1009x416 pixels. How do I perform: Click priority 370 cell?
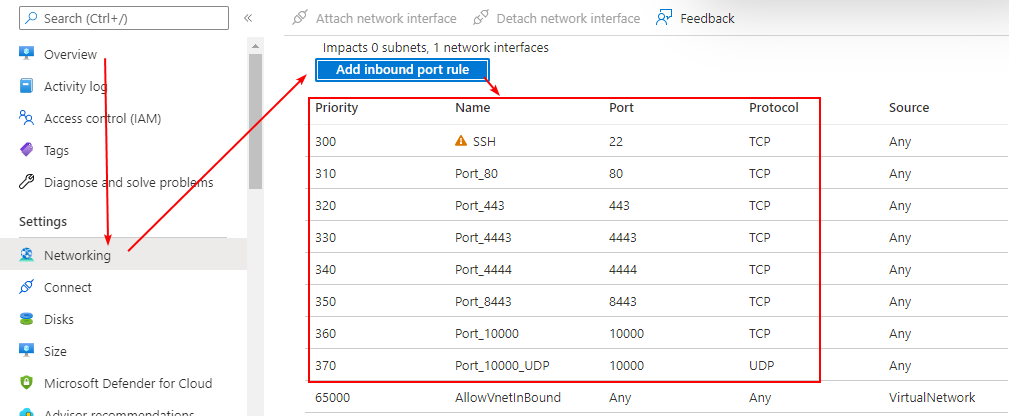point(326,366)
